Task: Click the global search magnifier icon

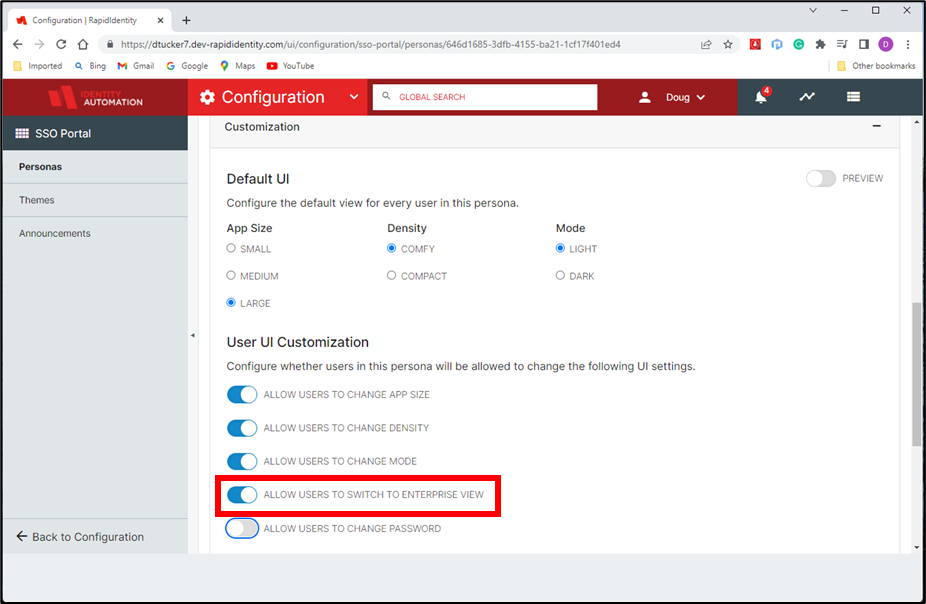Action: [386, 96]
